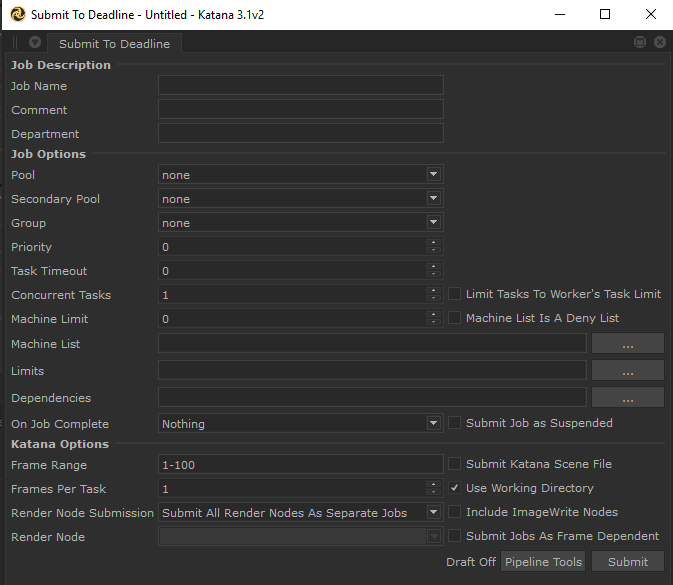The image size is (673, 585).
Task: Enable Submit Jobs As Frame Dependent
Action: [454, 536]
